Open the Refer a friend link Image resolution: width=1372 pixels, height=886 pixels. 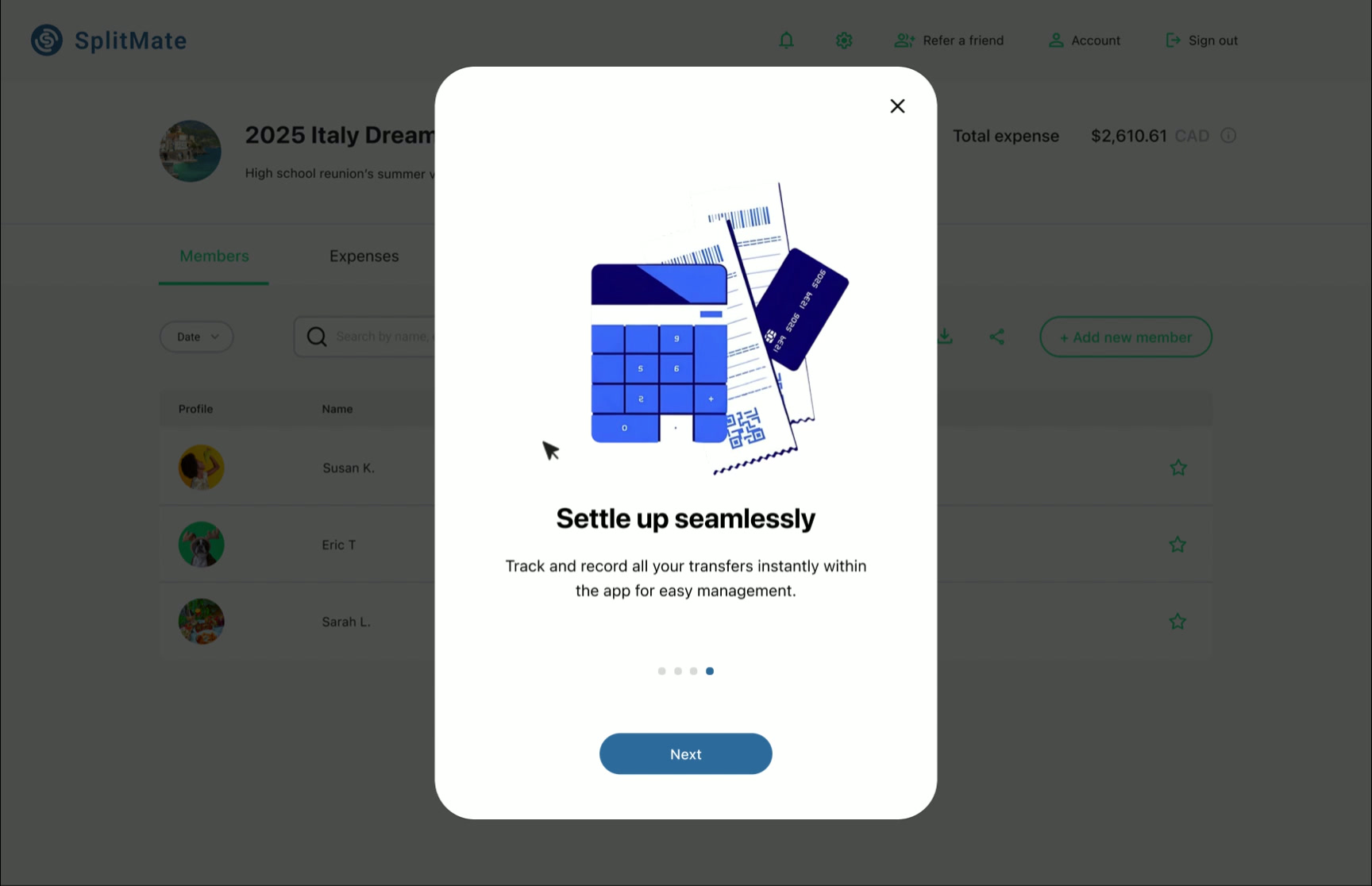coord(949,40)
